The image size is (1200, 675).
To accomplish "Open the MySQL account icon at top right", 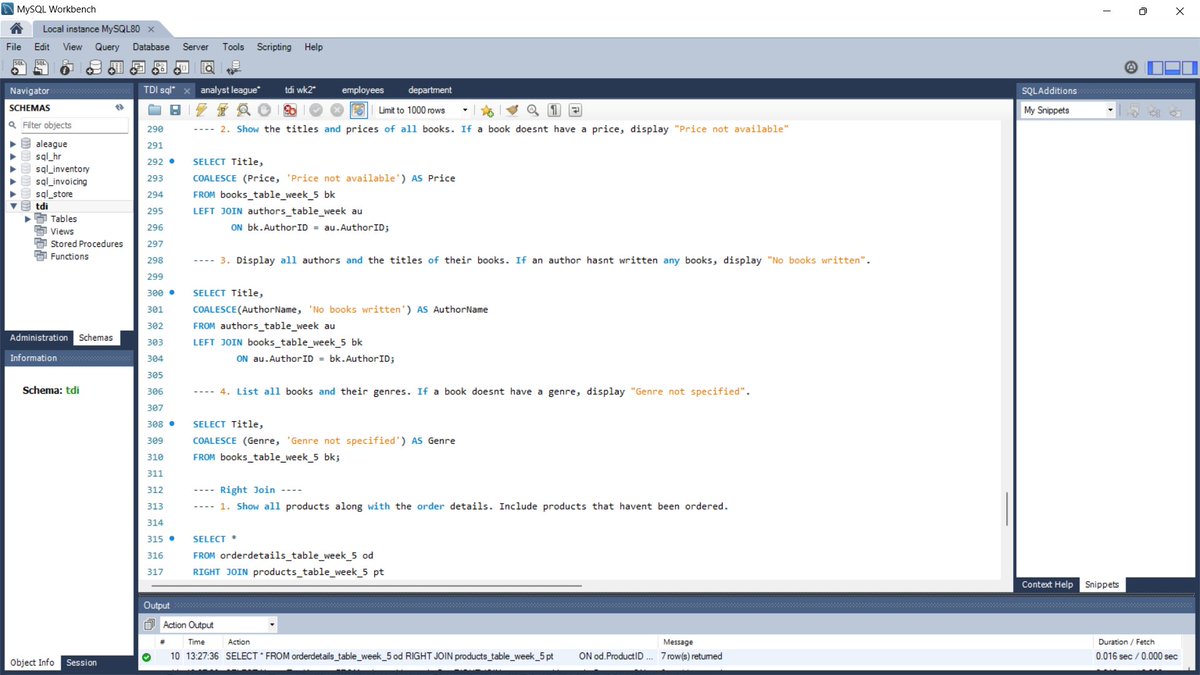I will pyautogui.click(x=1131, y=68).
